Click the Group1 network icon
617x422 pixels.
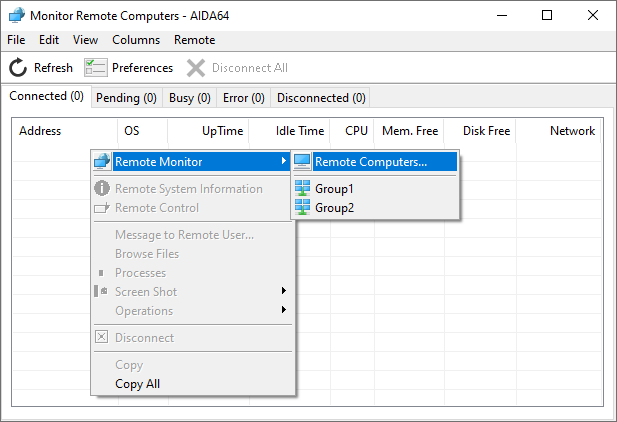(302, 188)
